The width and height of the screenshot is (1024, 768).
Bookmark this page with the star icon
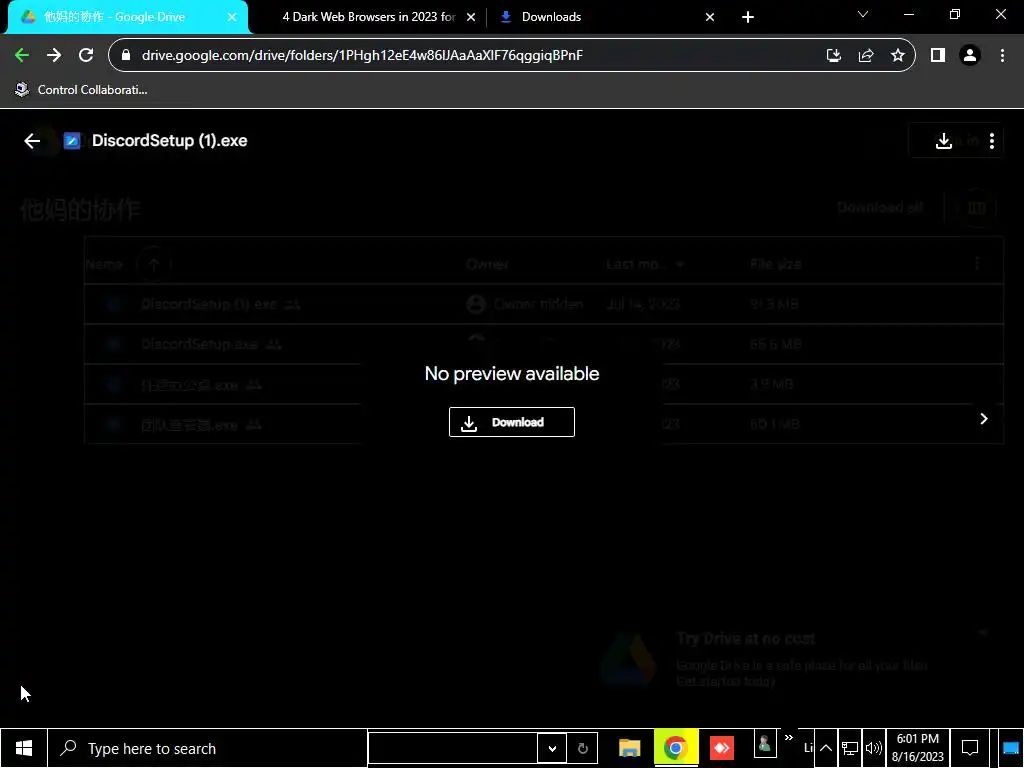tap(898, 56)
